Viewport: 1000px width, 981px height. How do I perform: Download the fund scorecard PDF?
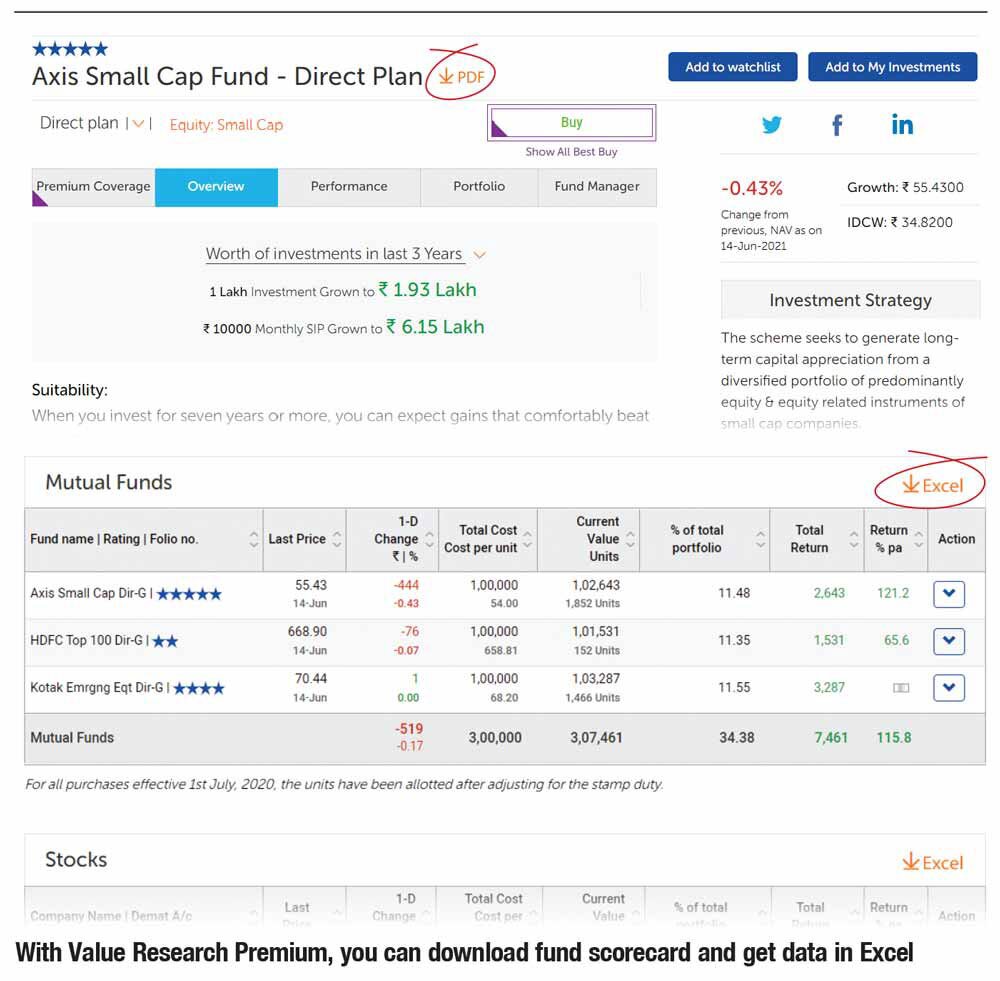click(x=461, y=78)
